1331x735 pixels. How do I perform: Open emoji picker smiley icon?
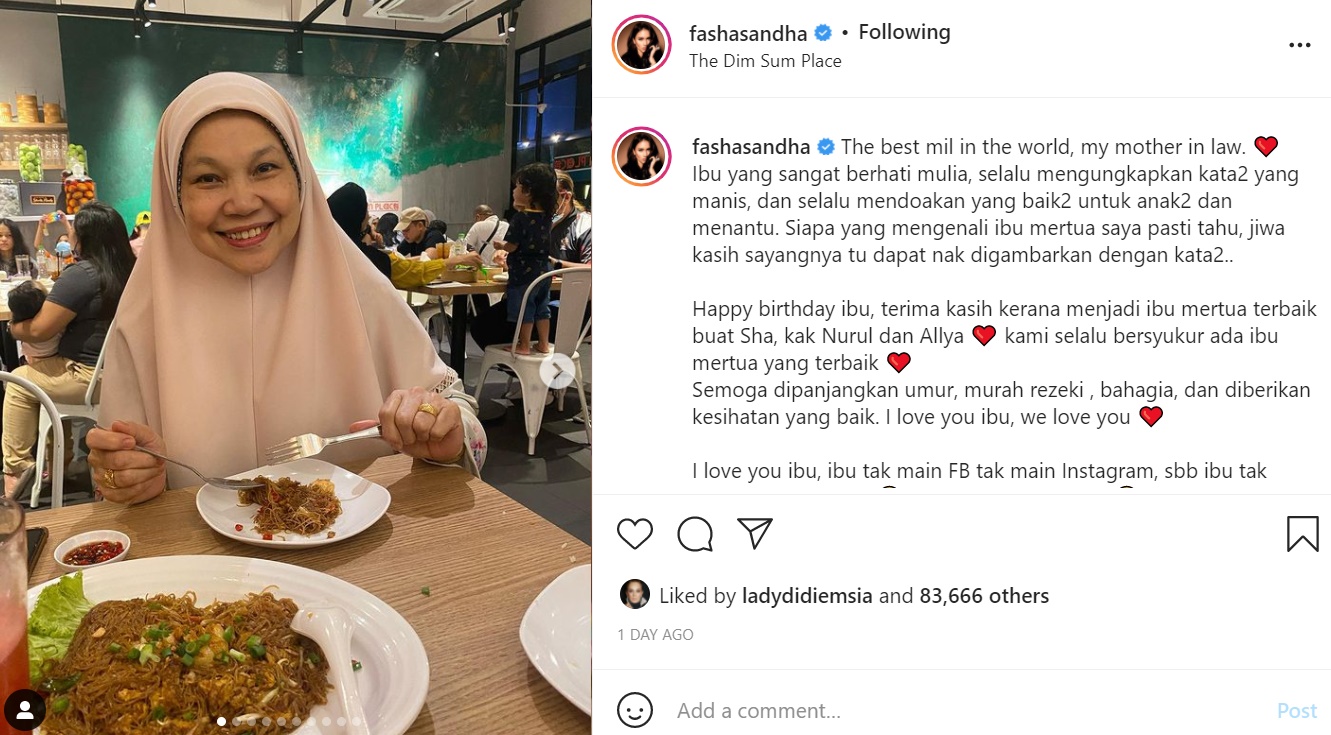635,711
